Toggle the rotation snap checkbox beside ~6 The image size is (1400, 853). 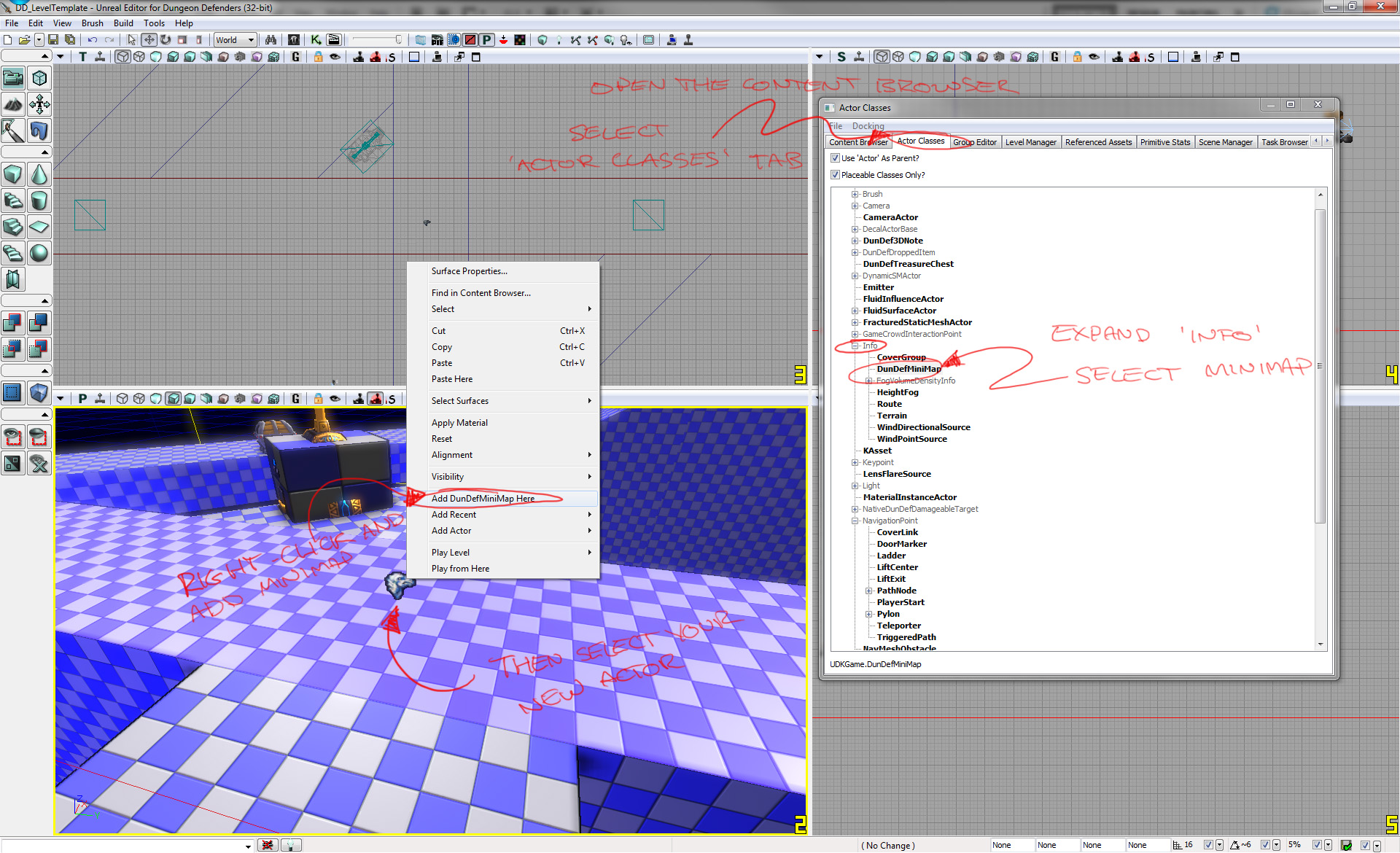coord(1265,845)
